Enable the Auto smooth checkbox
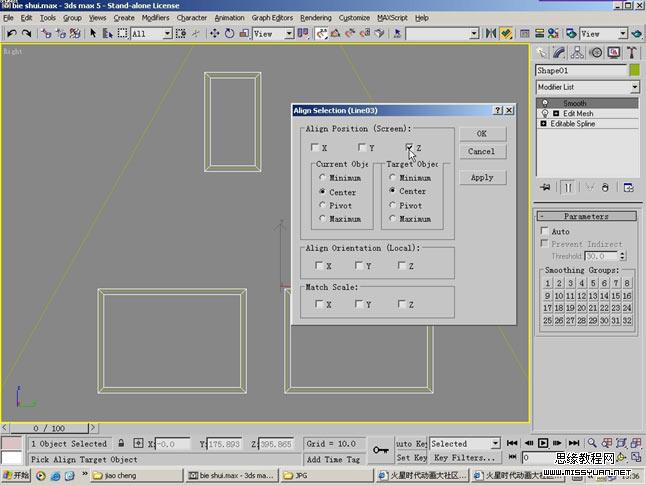Viewport: 646px width, 485px height. click(x=544, y=231)
